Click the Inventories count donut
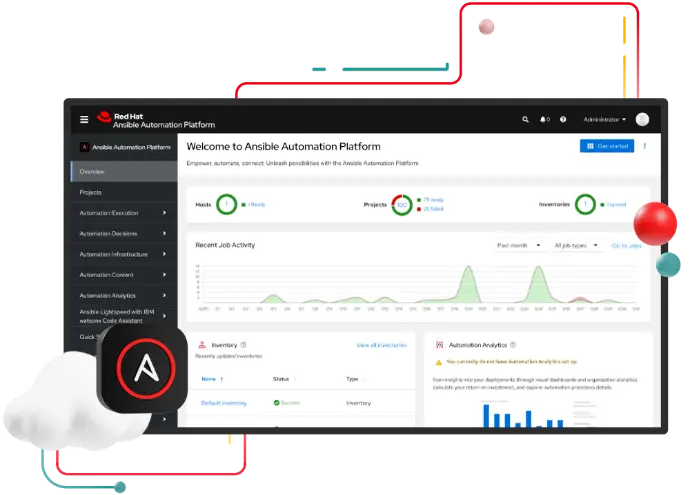This screenshot has width=690, height=495. point(585,205)
